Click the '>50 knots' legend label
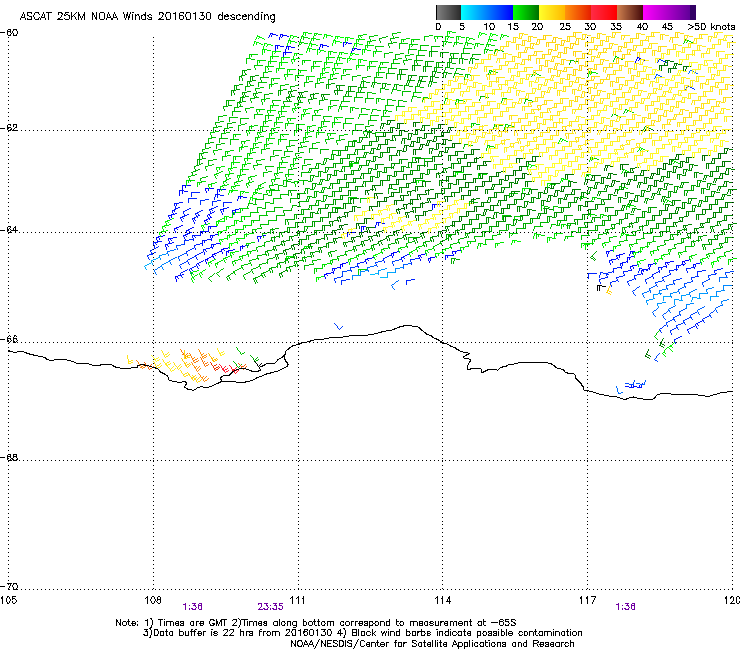Screen dimensions: 740x650 pyautogui.click(x=711, y=27)
